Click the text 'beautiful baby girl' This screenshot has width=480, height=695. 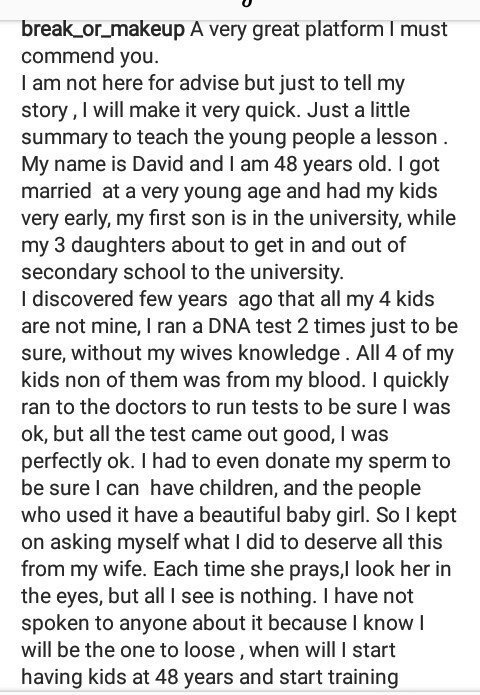(284, 515)
